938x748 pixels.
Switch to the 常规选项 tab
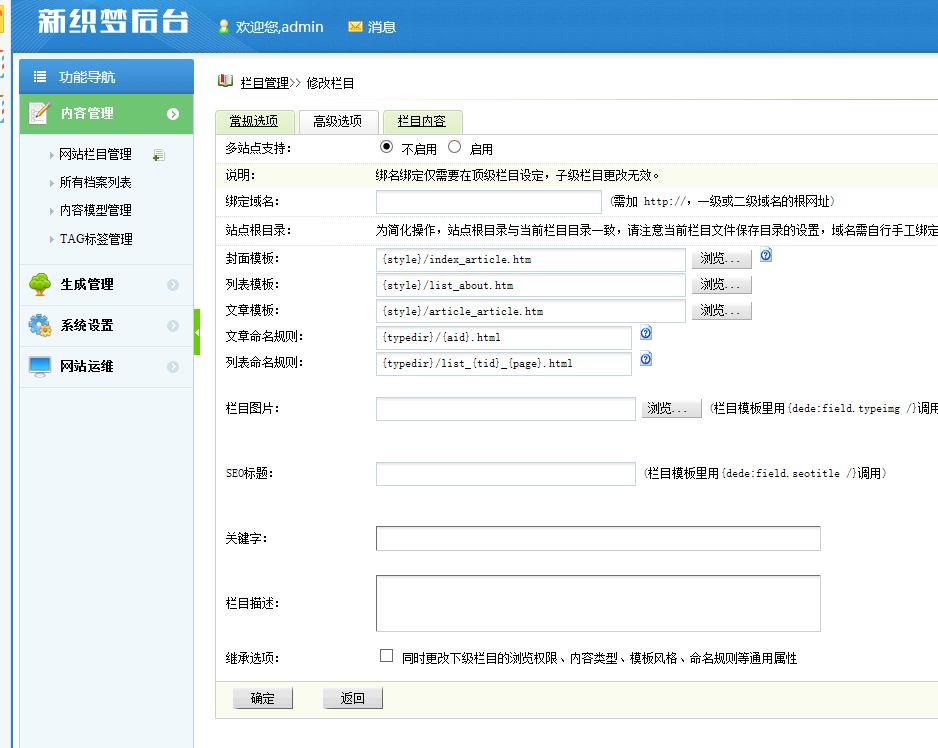[x=254, y=121]
